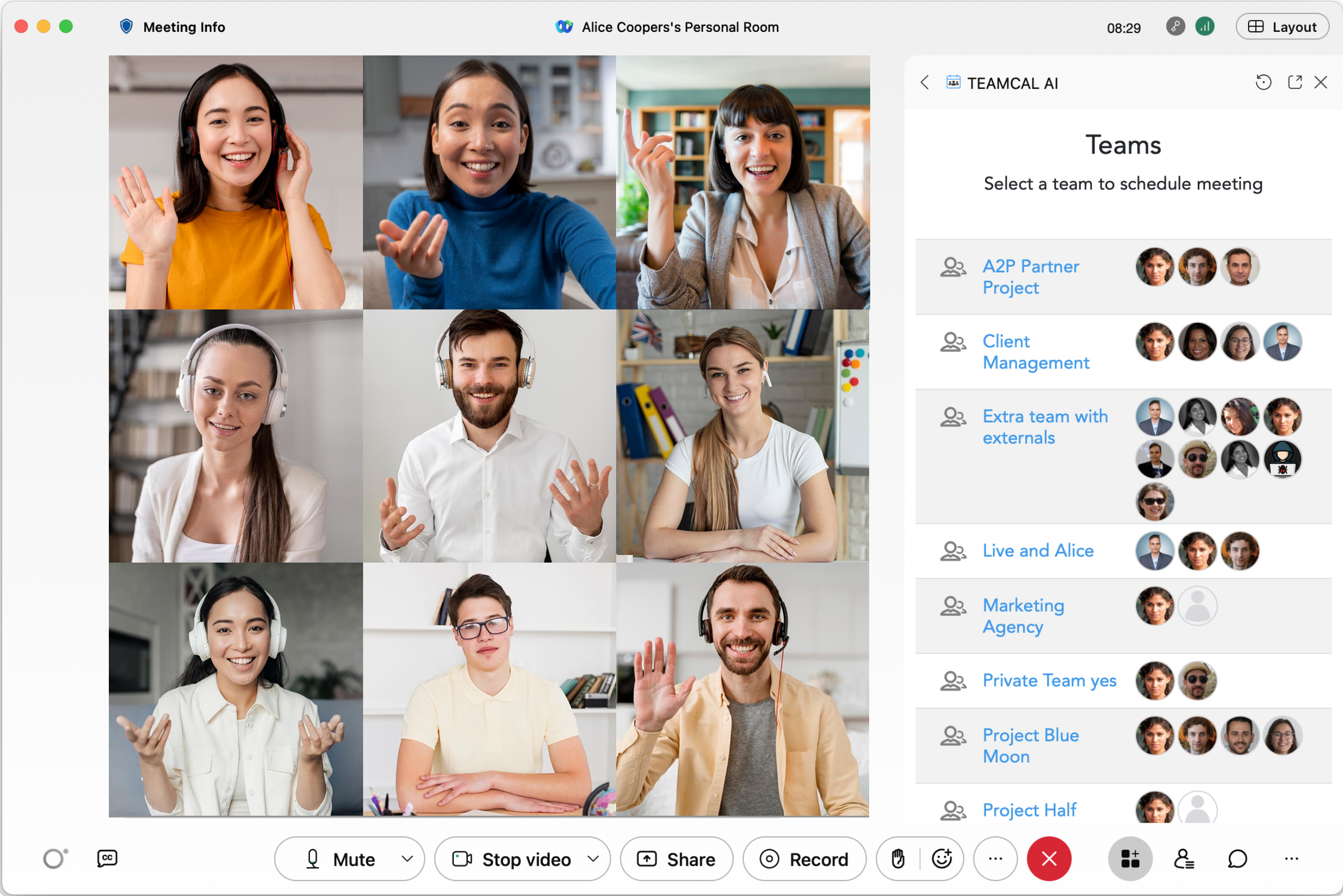Open more options next to reactions
Image resolution: width=1343 pixels, height=896 pixels.
point(995,859)
